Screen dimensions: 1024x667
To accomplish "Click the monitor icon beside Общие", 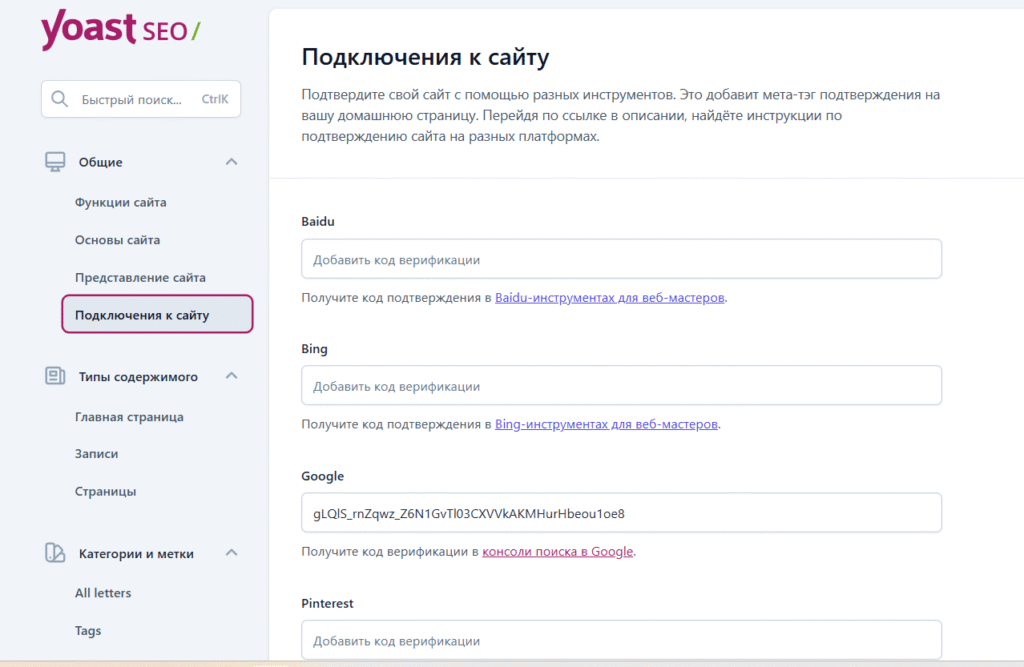I will pyautogui.click(x=55, y=162).
